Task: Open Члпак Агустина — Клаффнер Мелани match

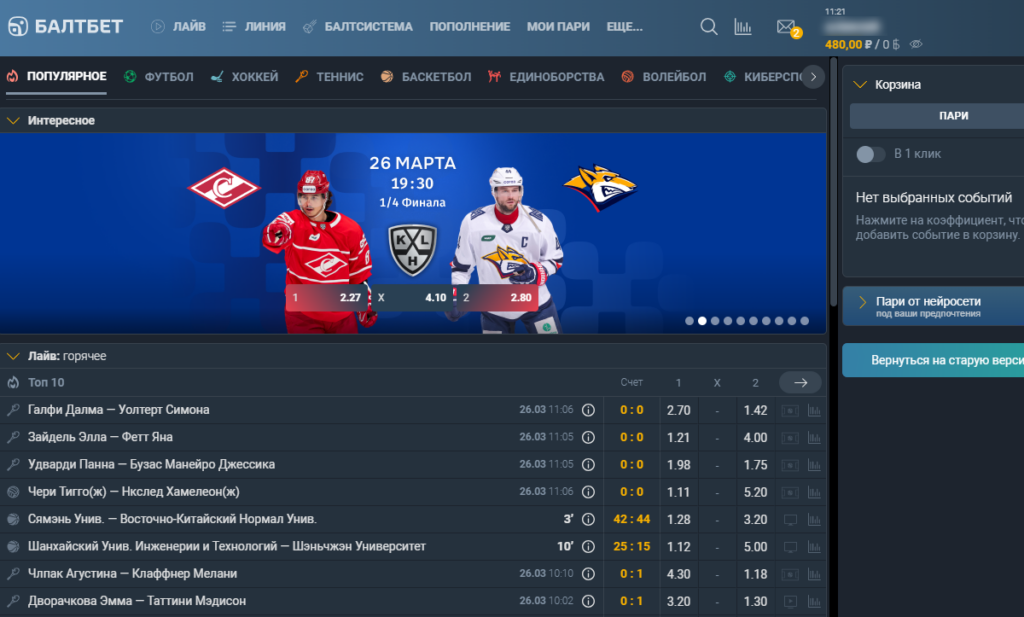Action: click(133, 574)
